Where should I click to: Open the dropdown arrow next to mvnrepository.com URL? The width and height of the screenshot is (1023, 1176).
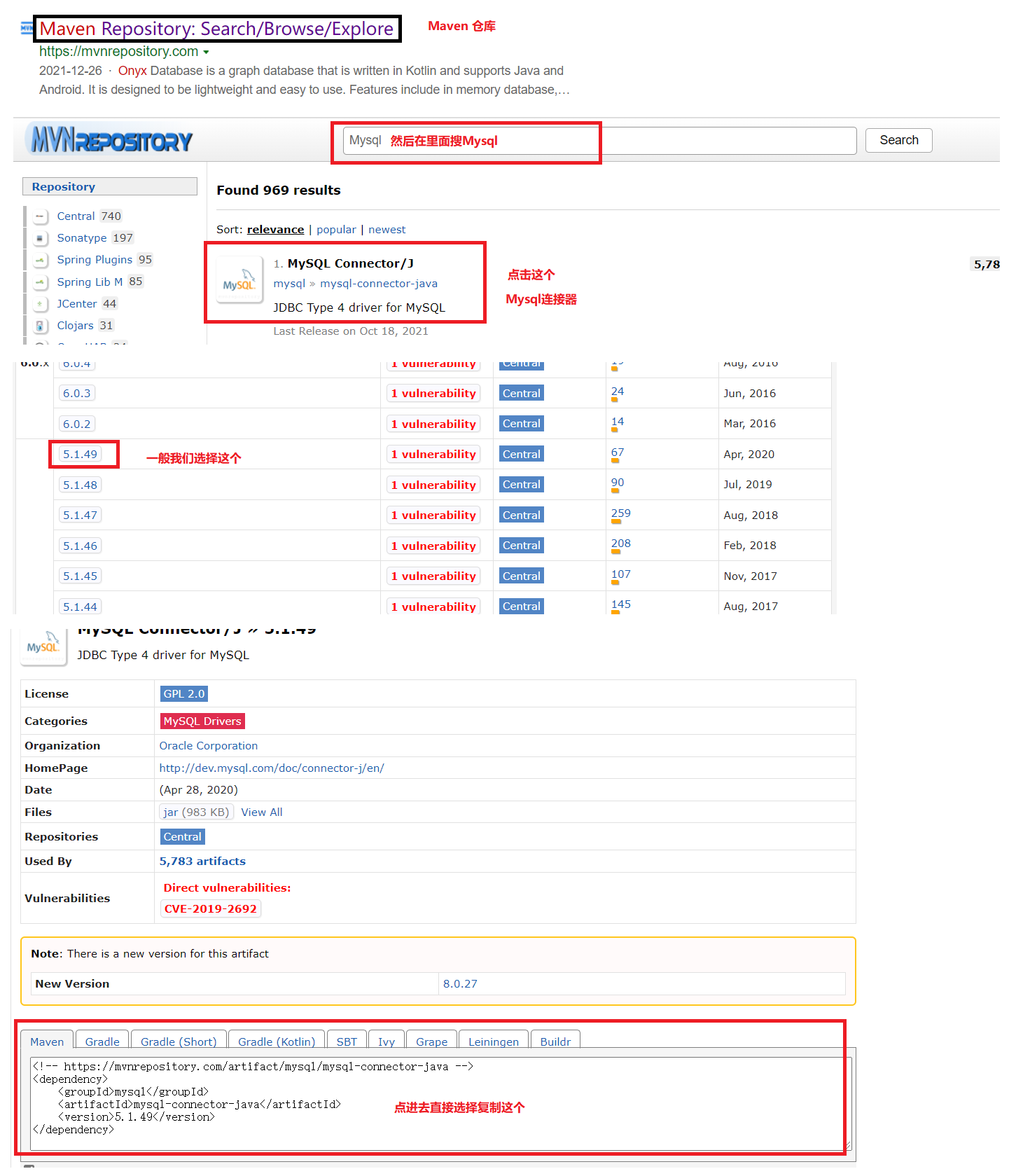point(206,53)
